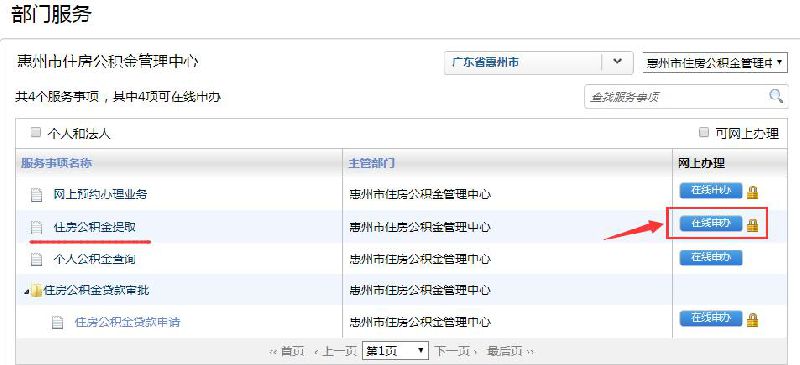Sort by 服务事项名称 column header
This screenshot has width=800, height=365.
coord(57,163)
